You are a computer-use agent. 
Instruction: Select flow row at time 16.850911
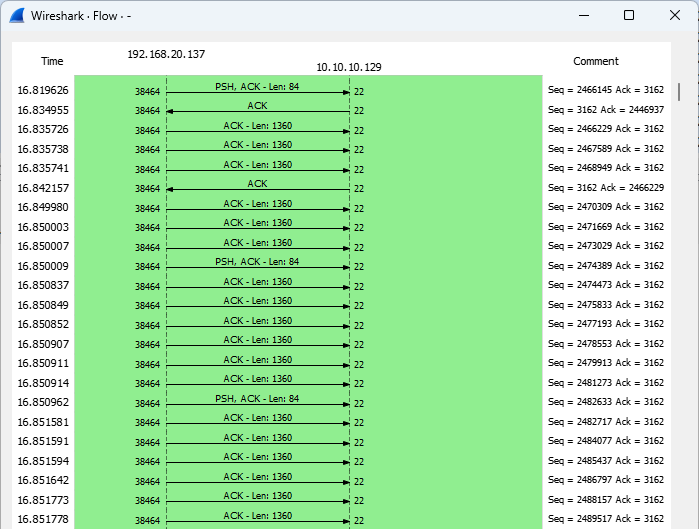[341, 363]
